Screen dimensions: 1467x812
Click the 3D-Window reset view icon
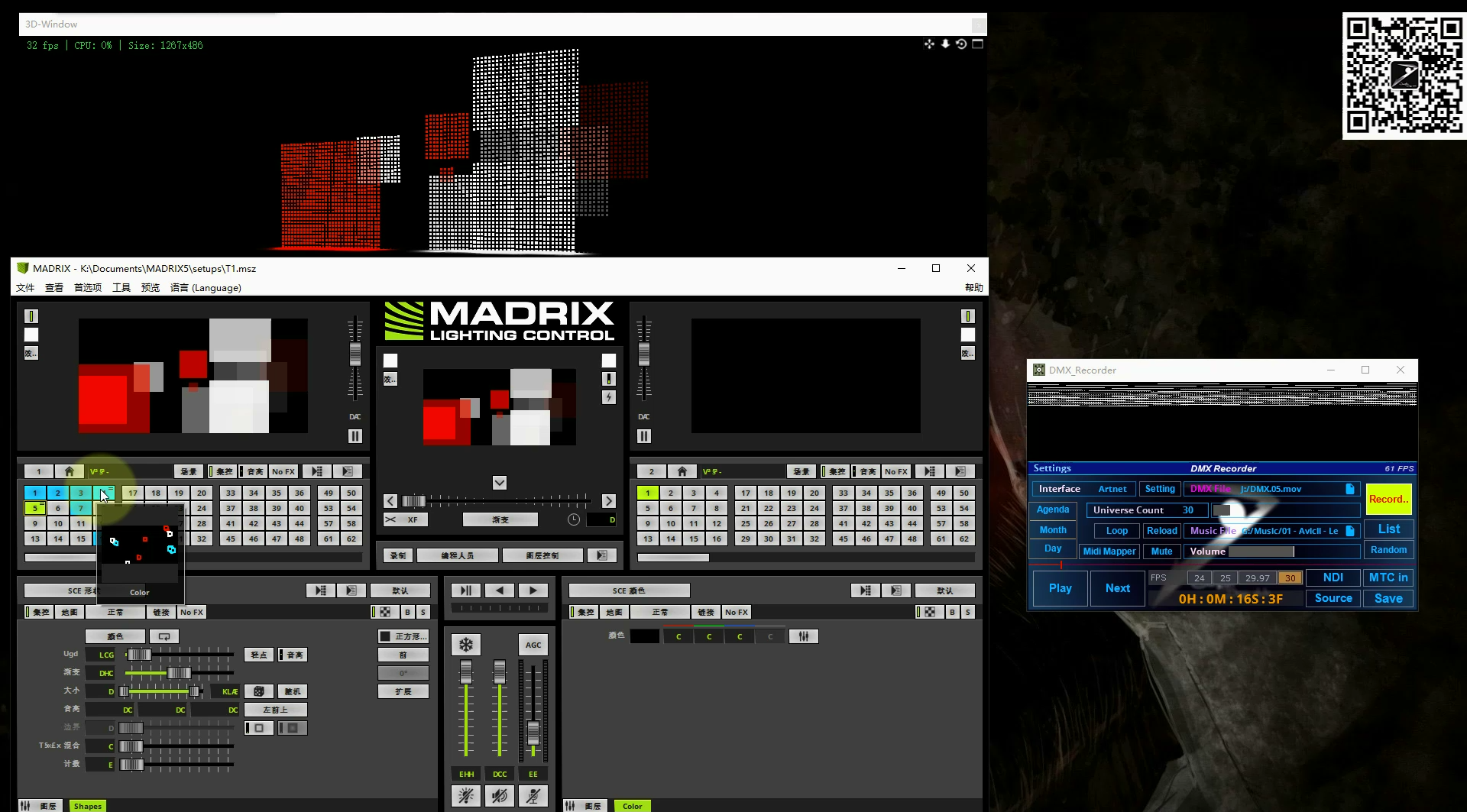click(x=961, y=44)
